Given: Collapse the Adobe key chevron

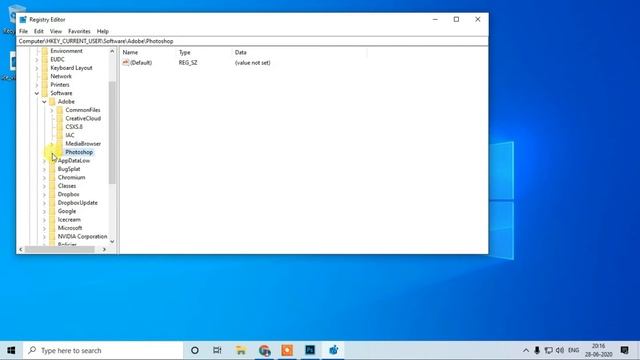Looking at the screenshot, I should pyautogui.click(x=44, y=102).
